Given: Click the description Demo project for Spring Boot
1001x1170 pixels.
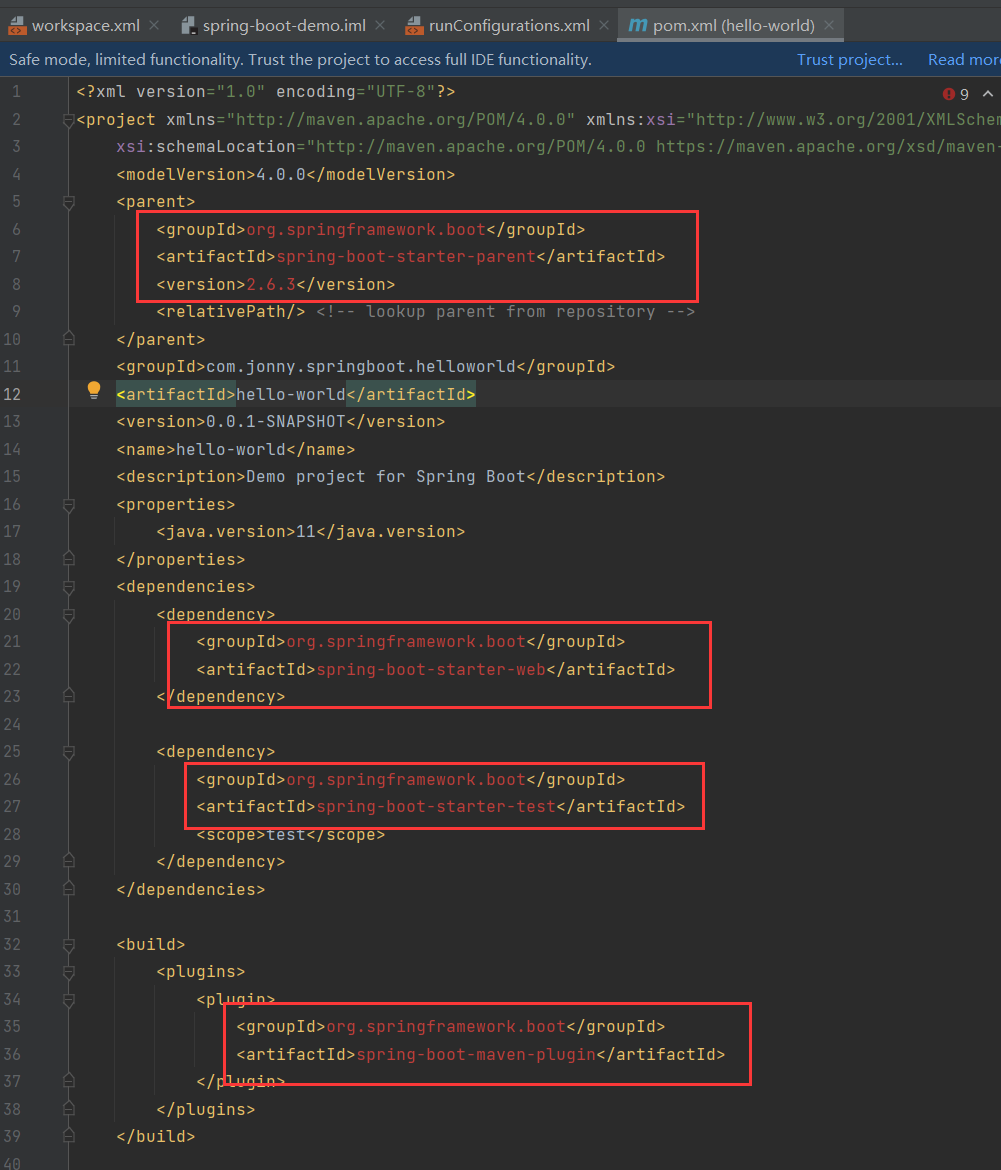Looking at the screenshot, I should [386, 477].
